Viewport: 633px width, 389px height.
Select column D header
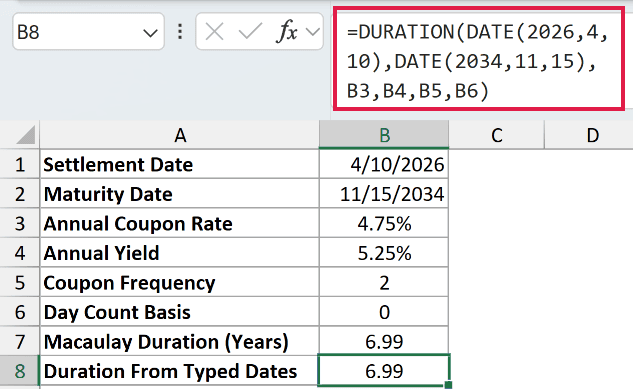click(x=589, y=135)
